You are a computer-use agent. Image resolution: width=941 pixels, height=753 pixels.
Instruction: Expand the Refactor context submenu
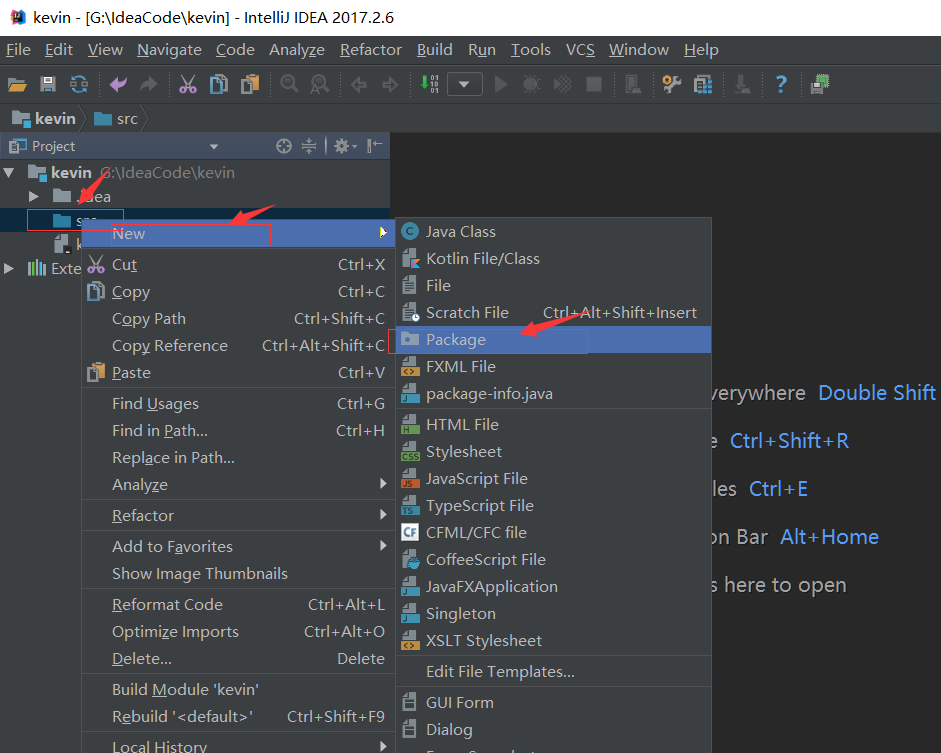point(383,515)
